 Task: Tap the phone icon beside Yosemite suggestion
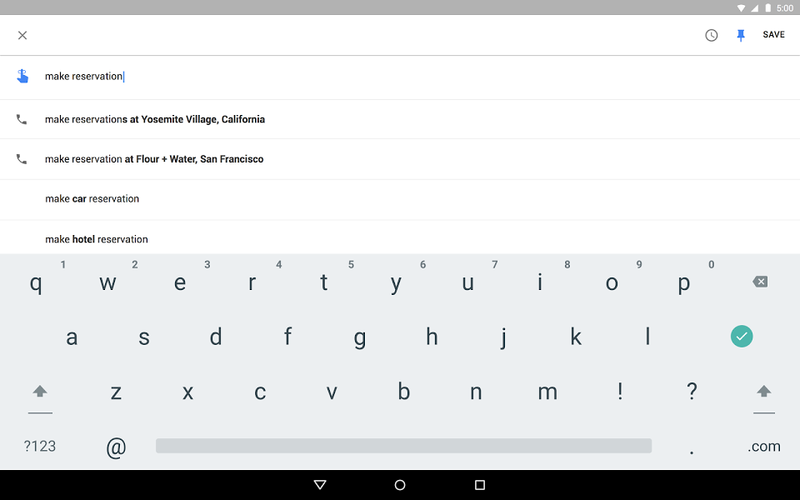click(21, 119)
